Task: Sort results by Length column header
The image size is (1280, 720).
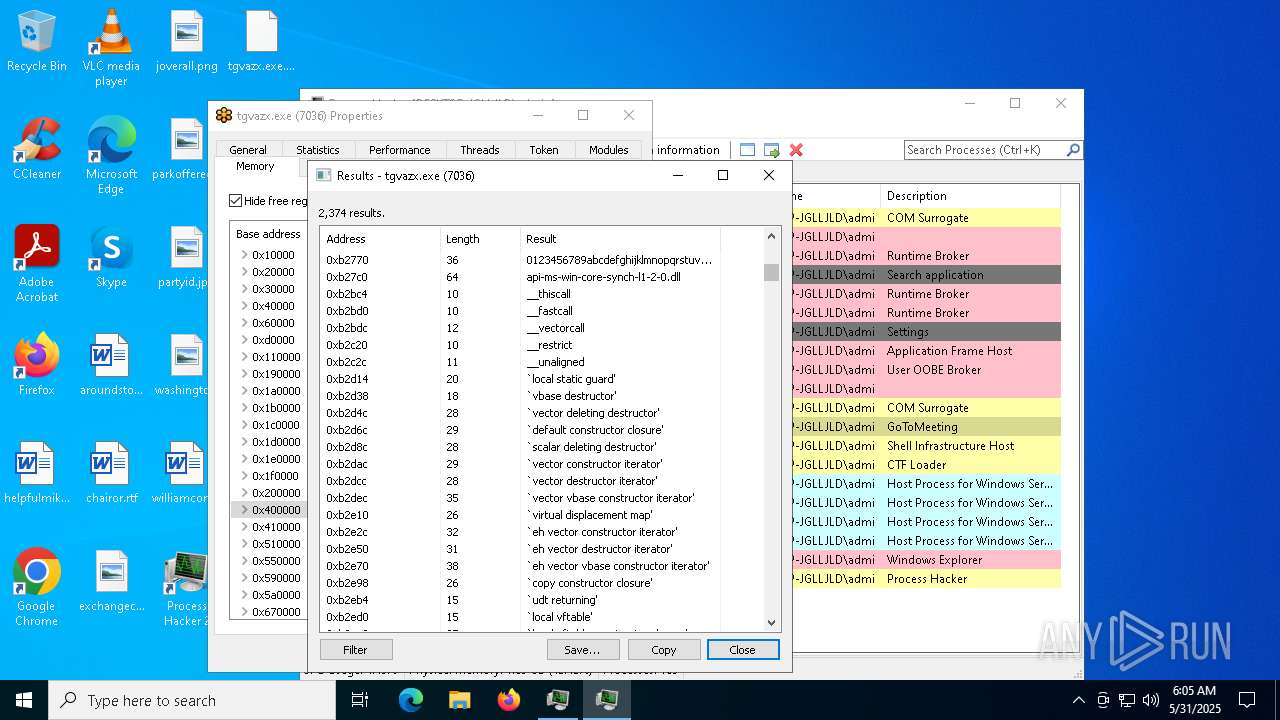Action: (x=480, y=239)
